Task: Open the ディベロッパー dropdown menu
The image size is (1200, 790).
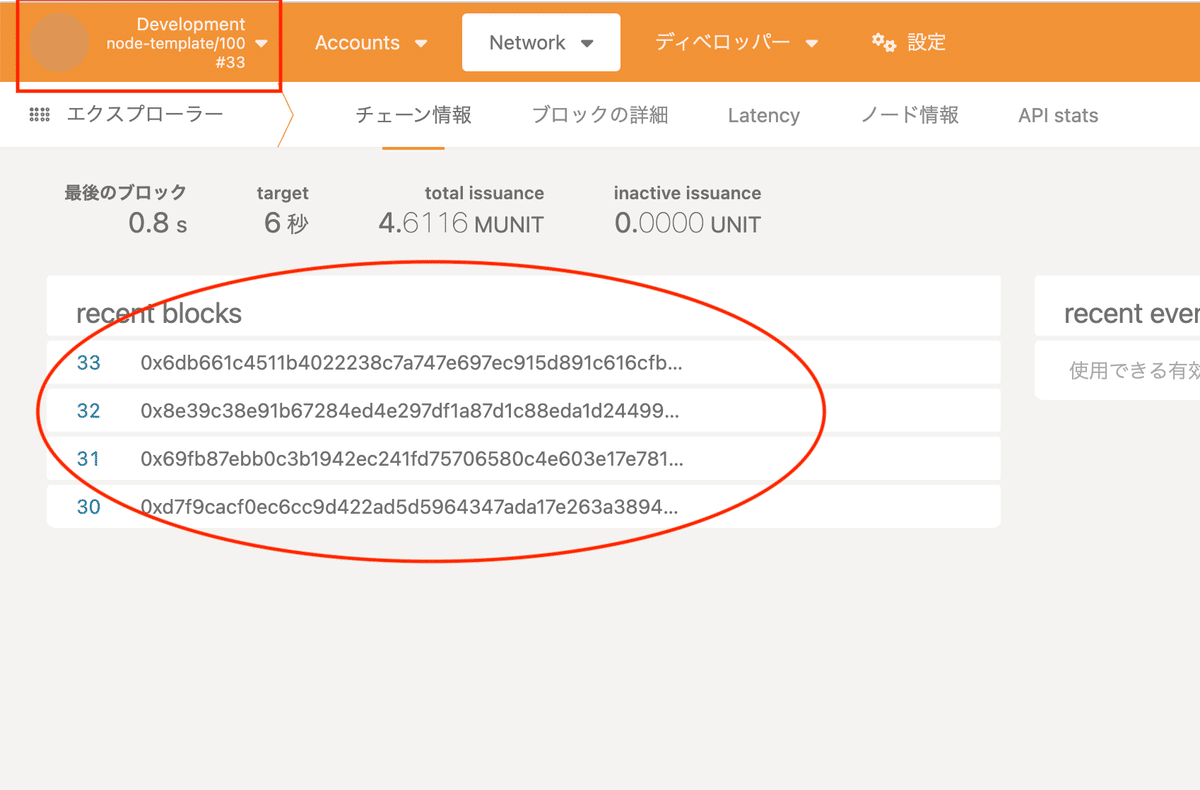Action: [737, 43]
